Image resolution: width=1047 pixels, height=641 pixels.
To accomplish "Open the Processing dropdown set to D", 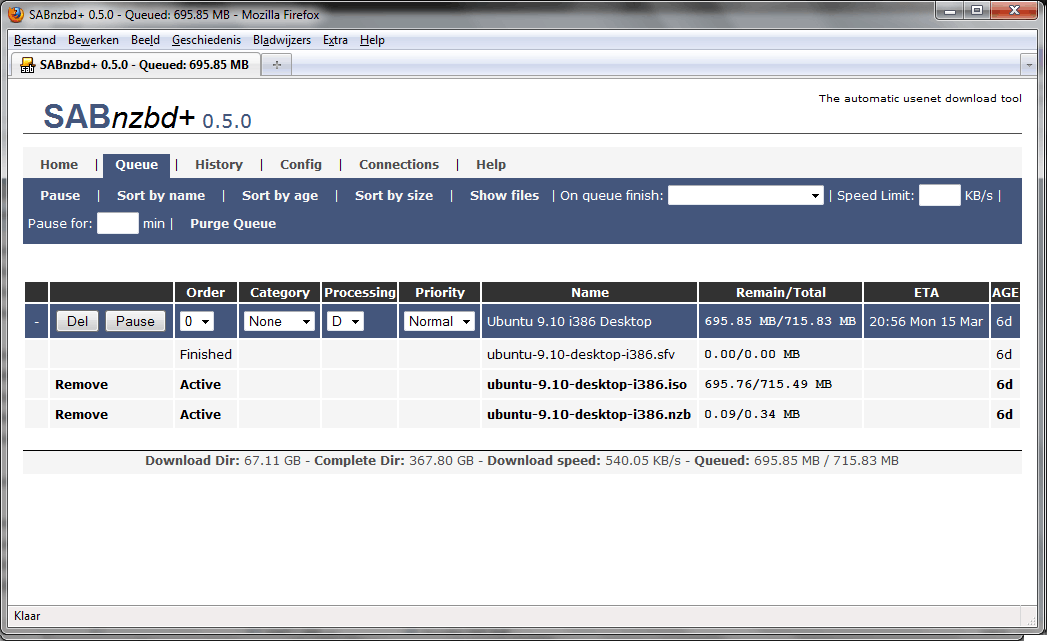I will click(x=345, y=321).
